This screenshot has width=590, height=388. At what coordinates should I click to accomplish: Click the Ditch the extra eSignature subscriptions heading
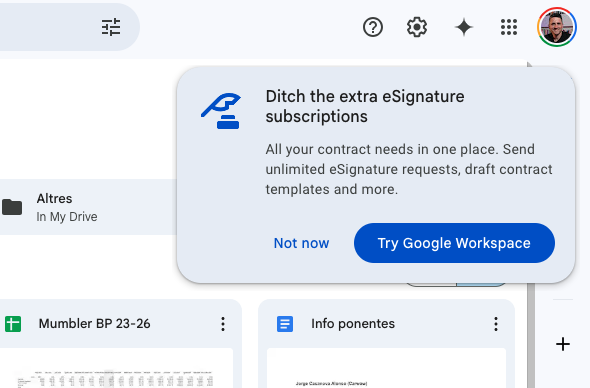coord(365,107)
